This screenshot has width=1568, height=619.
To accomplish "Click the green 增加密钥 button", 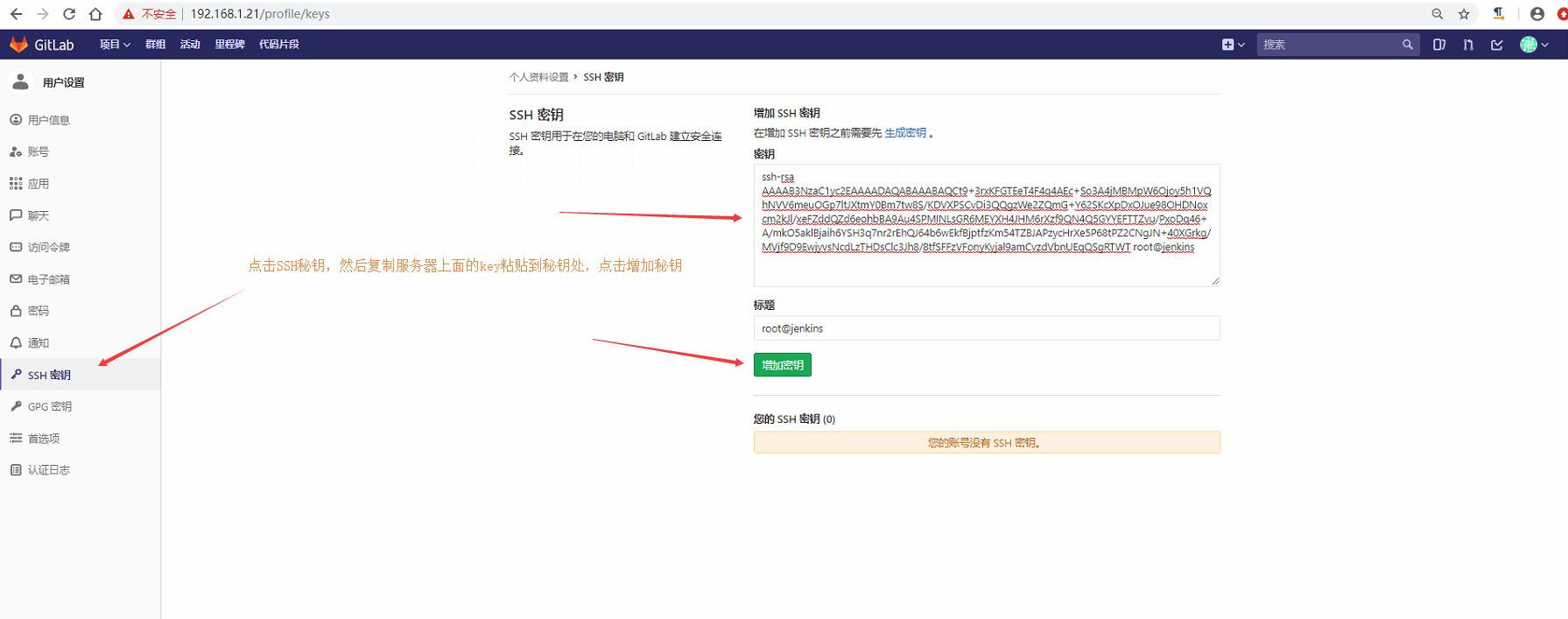I will [783, 365].
